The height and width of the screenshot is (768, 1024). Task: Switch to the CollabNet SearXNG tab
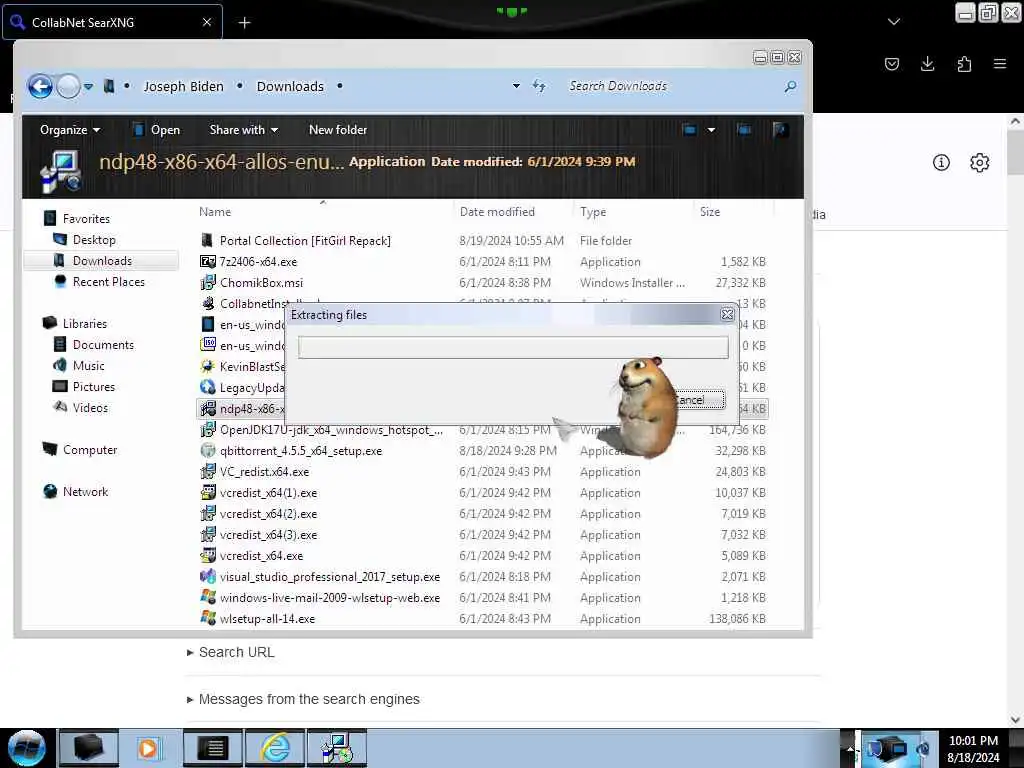[x=112, y=22]
